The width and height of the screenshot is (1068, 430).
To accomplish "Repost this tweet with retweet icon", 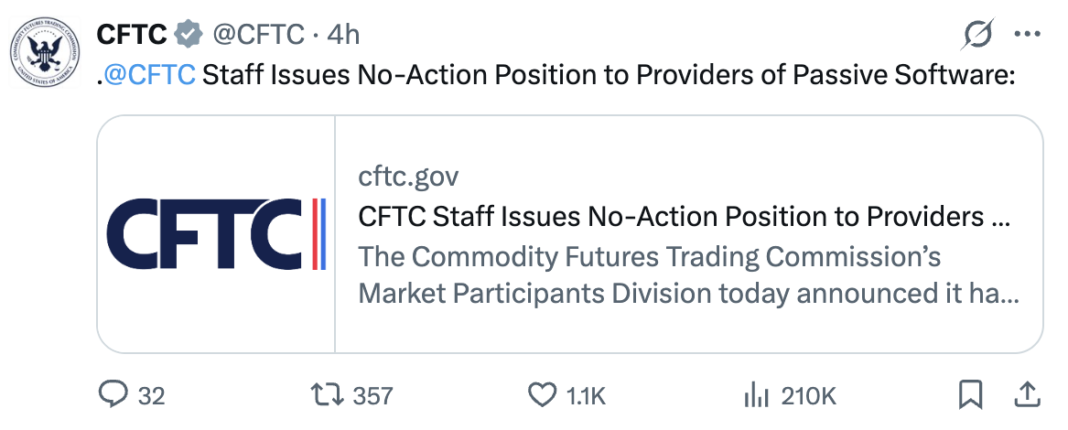I will (x=328, y=395).
